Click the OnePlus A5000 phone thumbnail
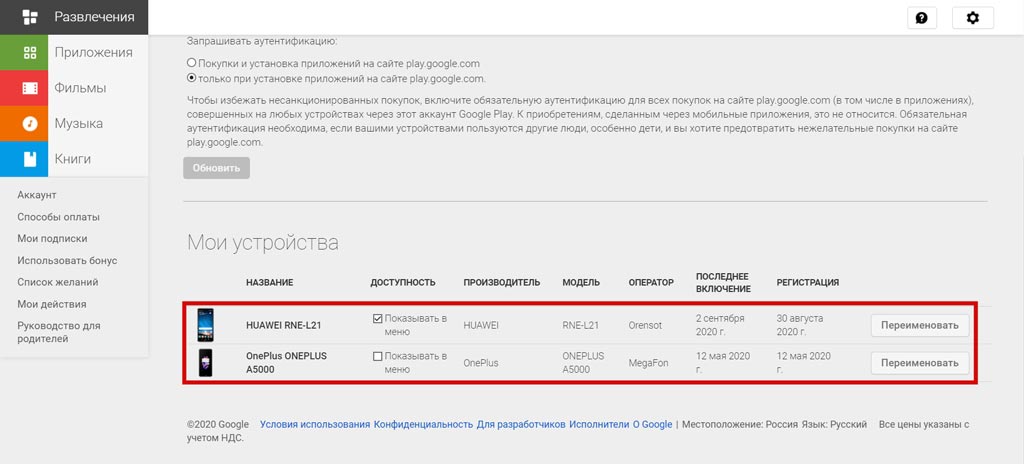1024x464 pixels. click(205, 363)
